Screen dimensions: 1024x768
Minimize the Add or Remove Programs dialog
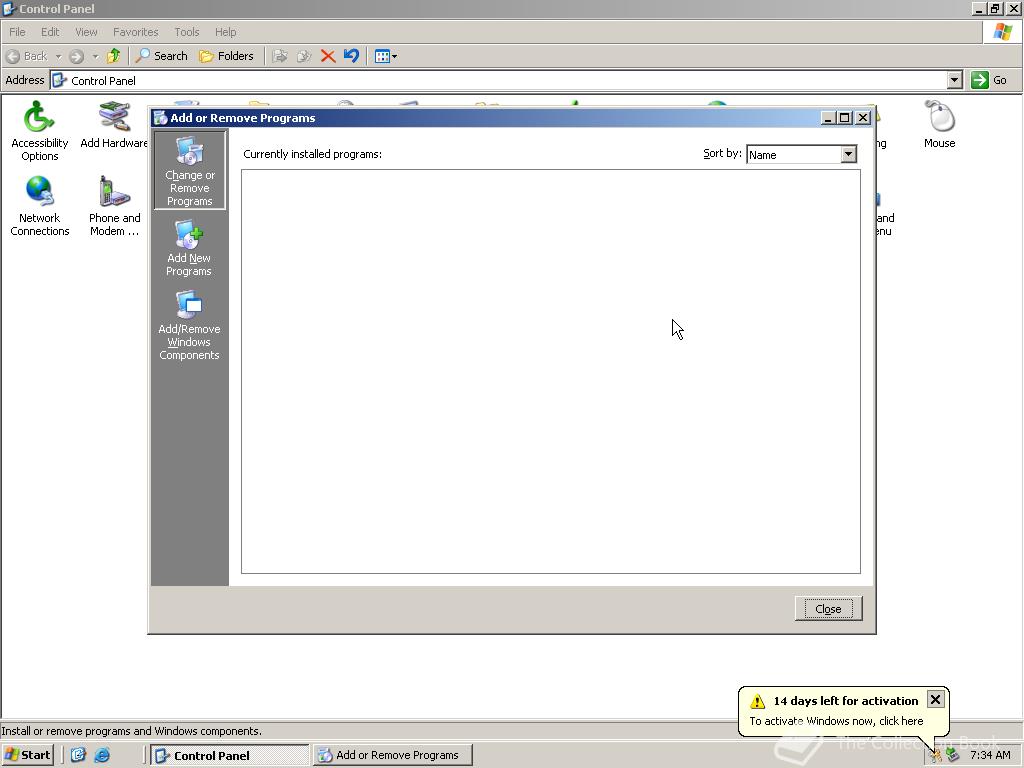(828, 118)
